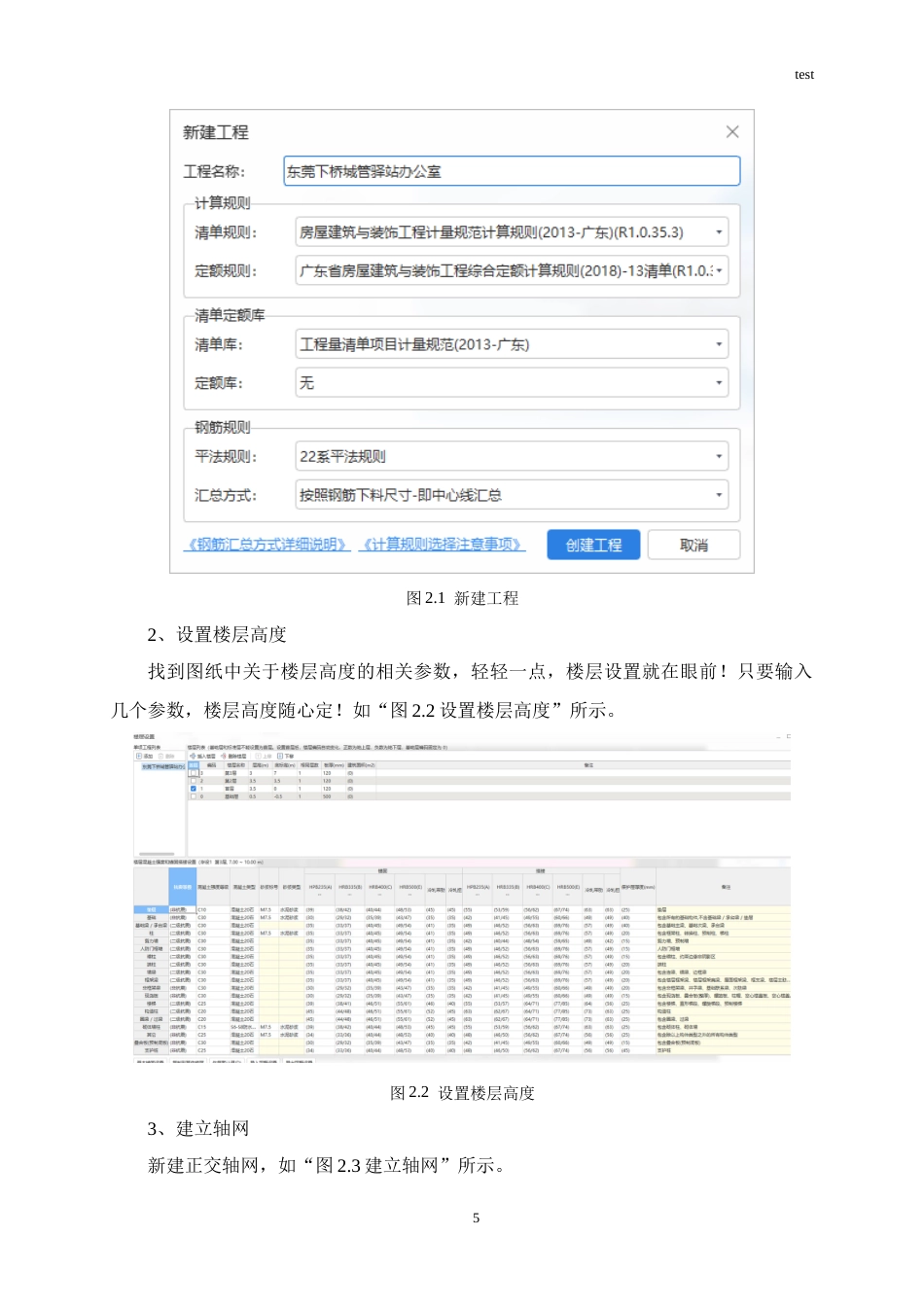
Task: Open the 清单库 dropdown
Action: click(512, 344)
